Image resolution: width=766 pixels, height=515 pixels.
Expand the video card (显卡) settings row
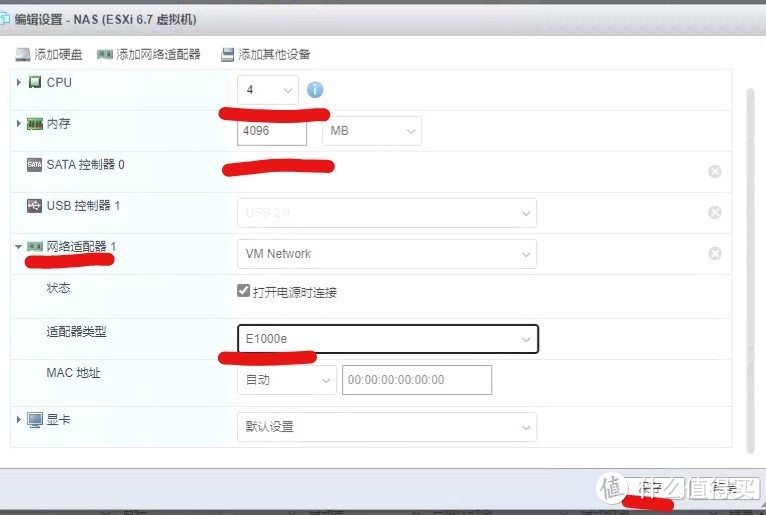[19, 419]
